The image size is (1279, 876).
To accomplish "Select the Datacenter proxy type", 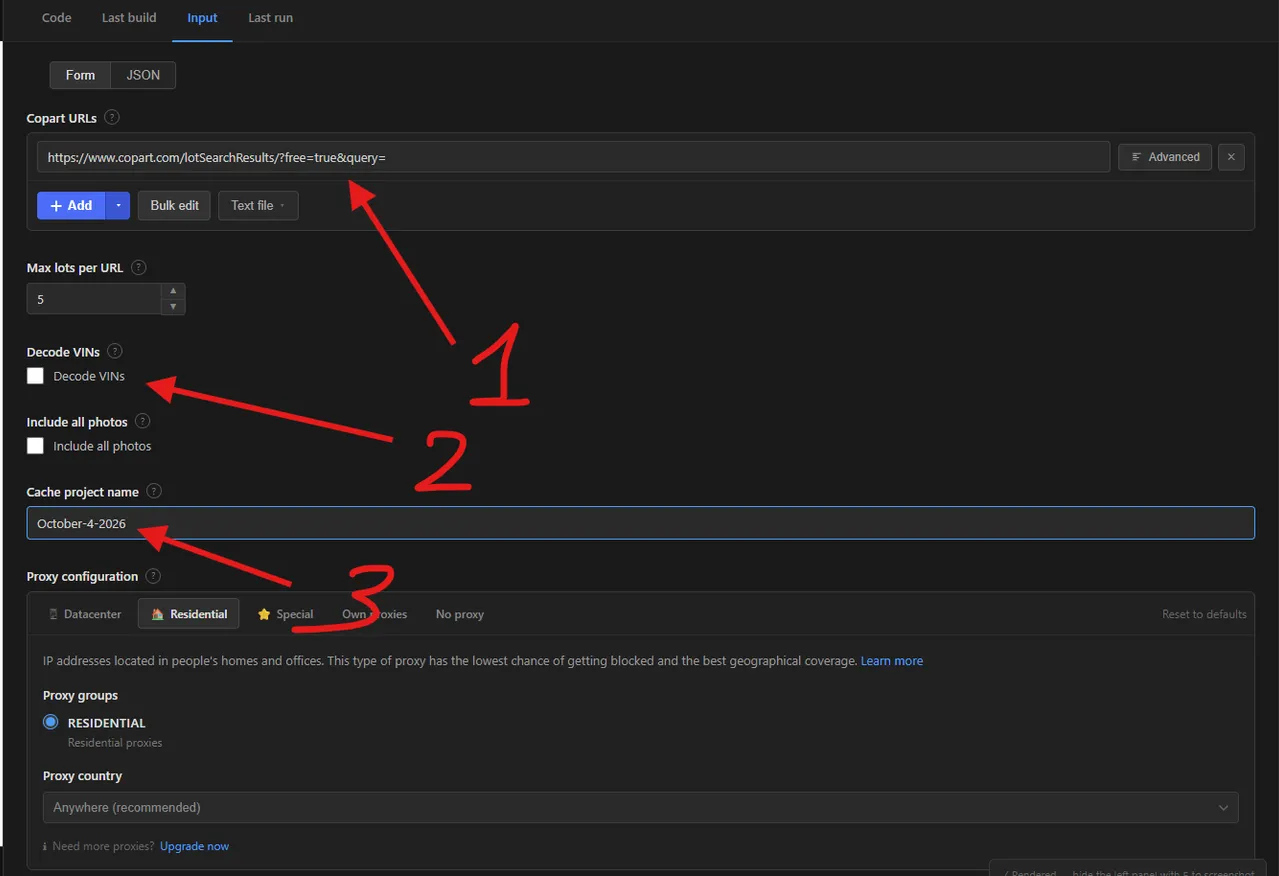I will (x=85, y=614).
